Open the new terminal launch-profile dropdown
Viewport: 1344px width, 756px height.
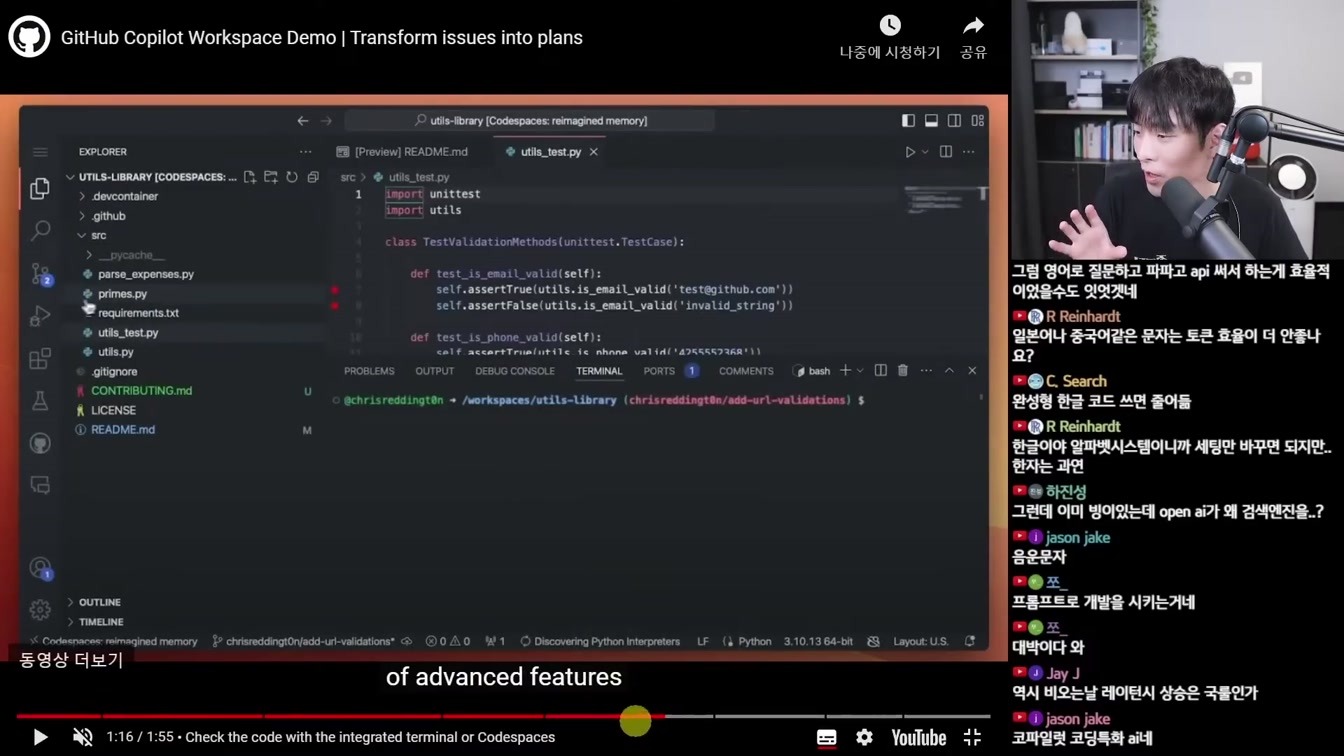click(x=860, y=371)
